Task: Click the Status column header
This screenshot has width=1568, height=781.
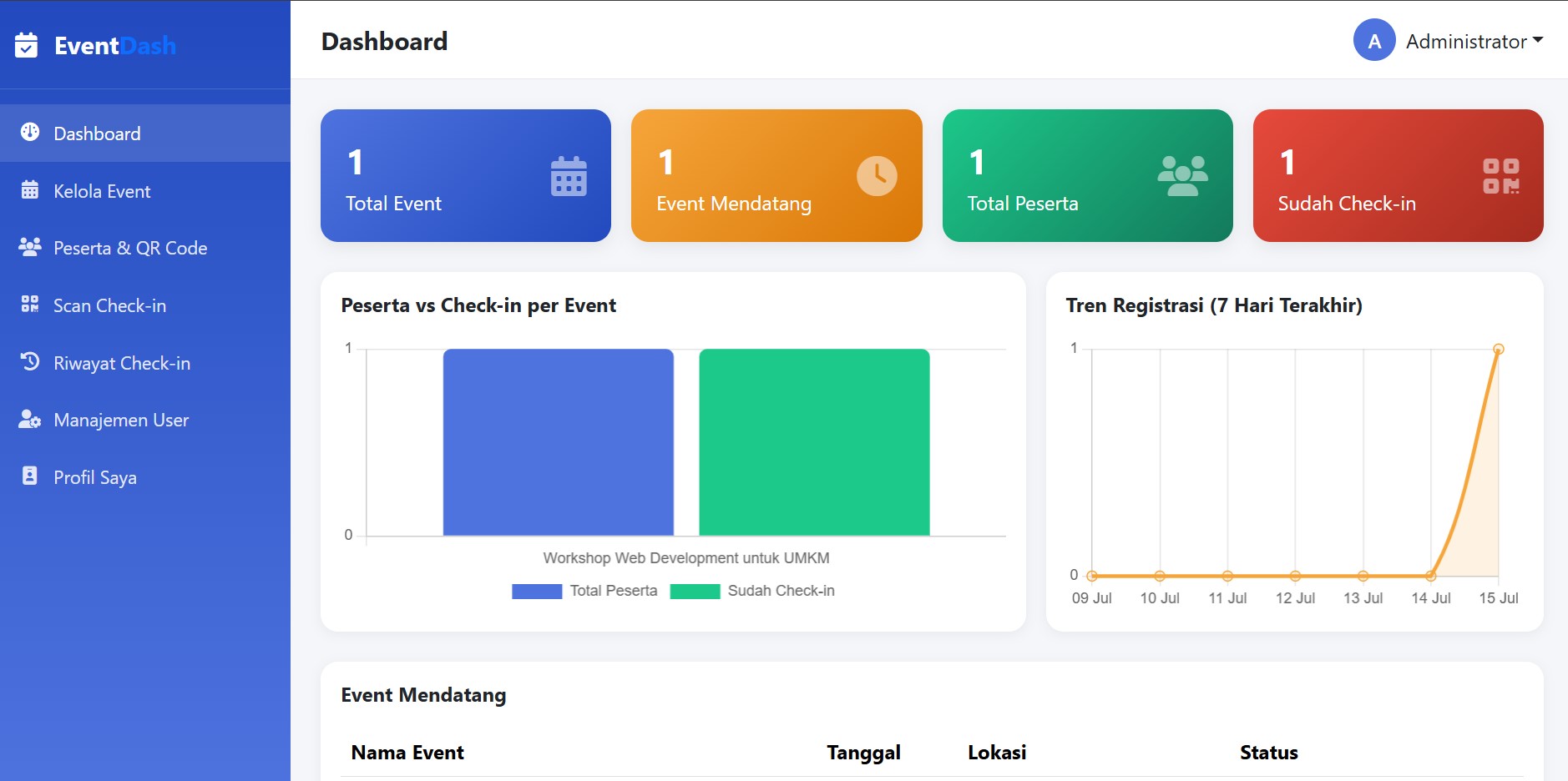Action: click(1269, 753)
